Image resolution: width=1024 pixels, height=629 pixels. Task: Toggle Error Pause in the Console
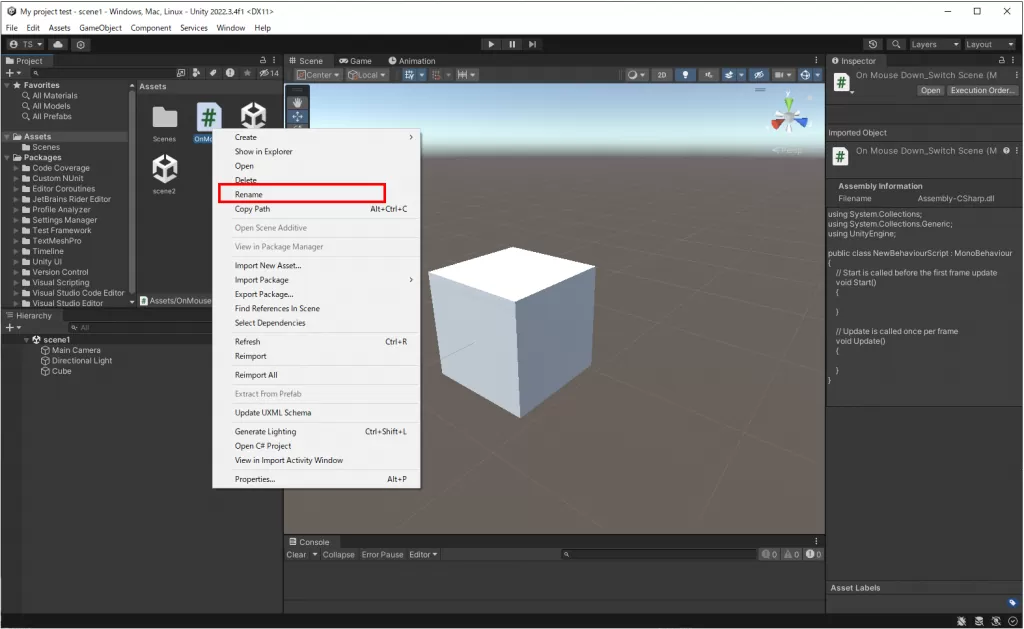(x=382, y=555)
